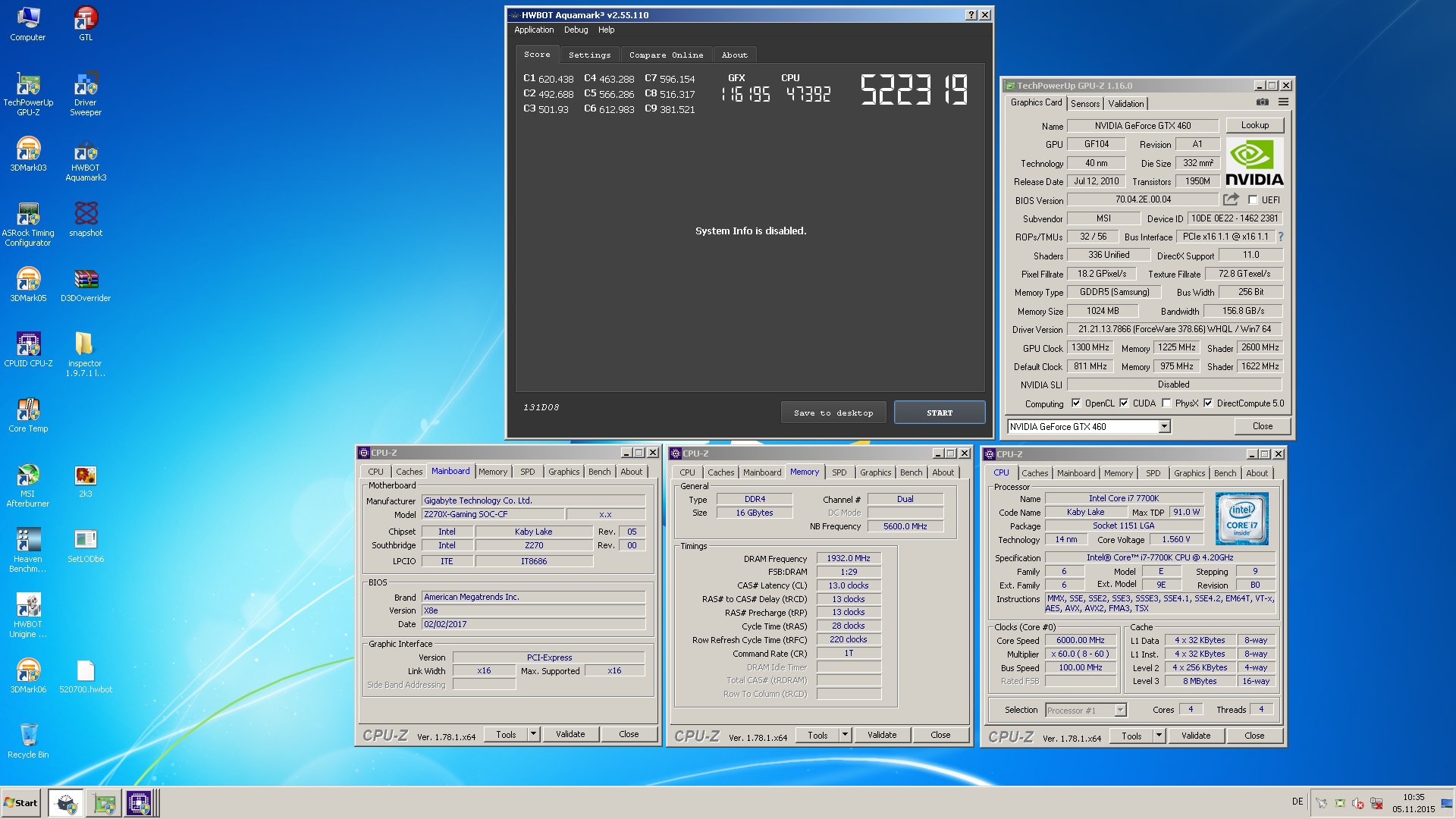Switch to SPD tab in Memory CPU-Z window

point(839,472)
